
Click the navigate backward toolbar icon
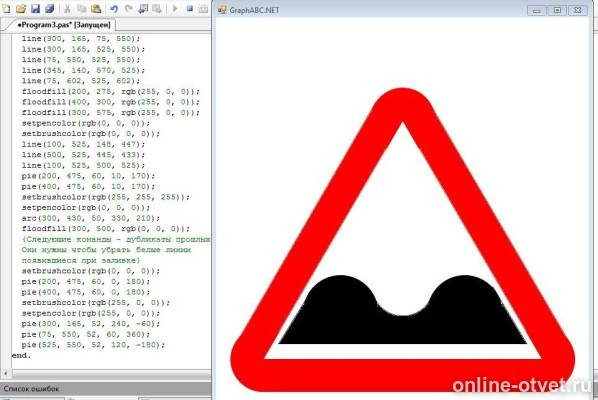[143, 8]
